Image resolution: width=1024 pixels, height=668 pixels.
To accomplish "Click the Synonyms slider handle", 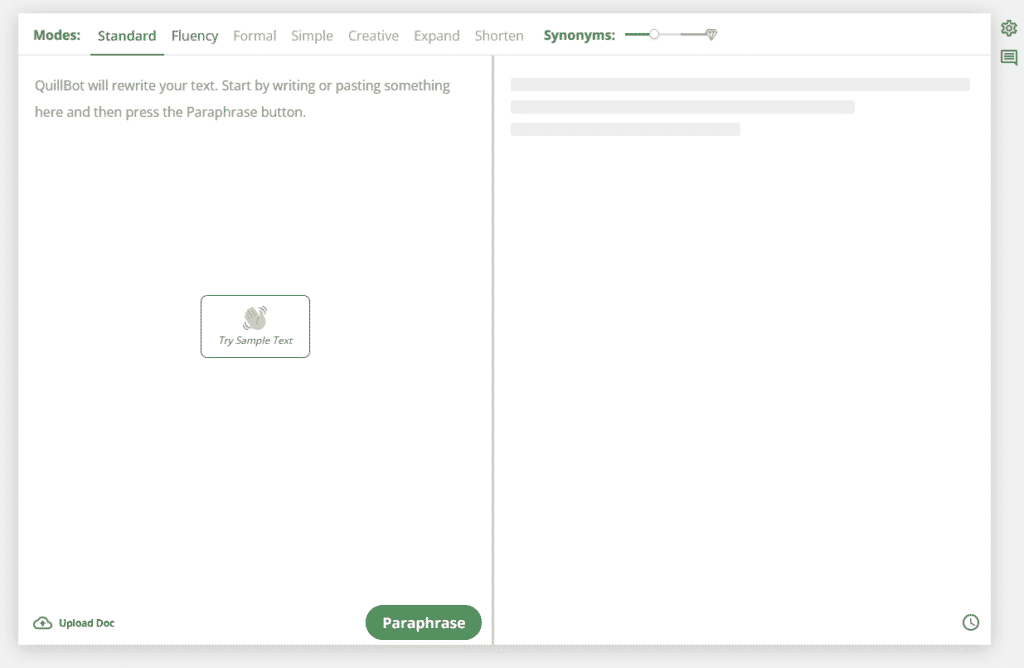I will (654, 35).
